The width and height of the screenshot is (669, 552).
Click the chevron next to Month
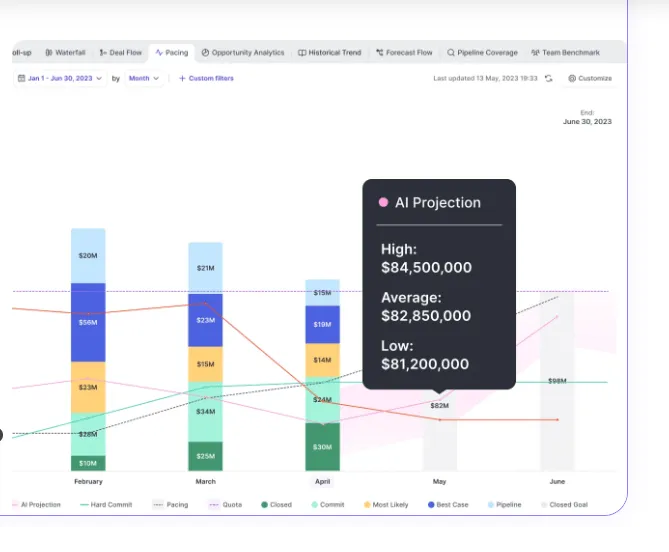pyautogui.click(x=156, y=78)
